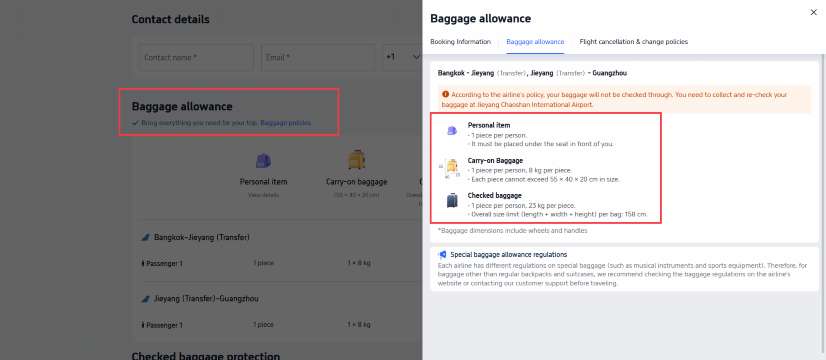
Task: Click the Special baggage allowance regulations heading
Action: [x=508, y=255]
